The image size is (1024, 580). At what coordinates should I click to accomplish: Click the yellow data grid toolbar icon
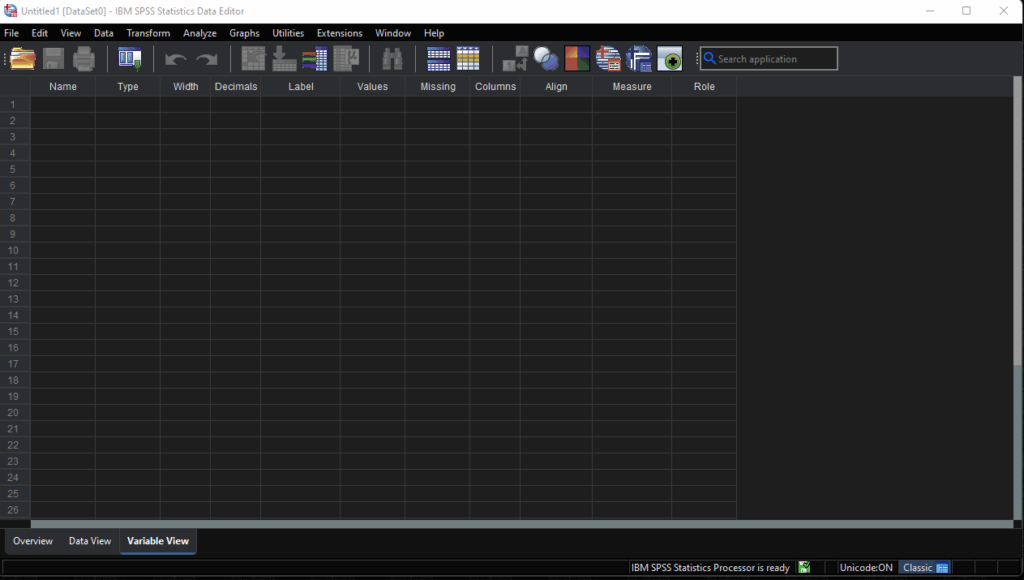point(468,59)
